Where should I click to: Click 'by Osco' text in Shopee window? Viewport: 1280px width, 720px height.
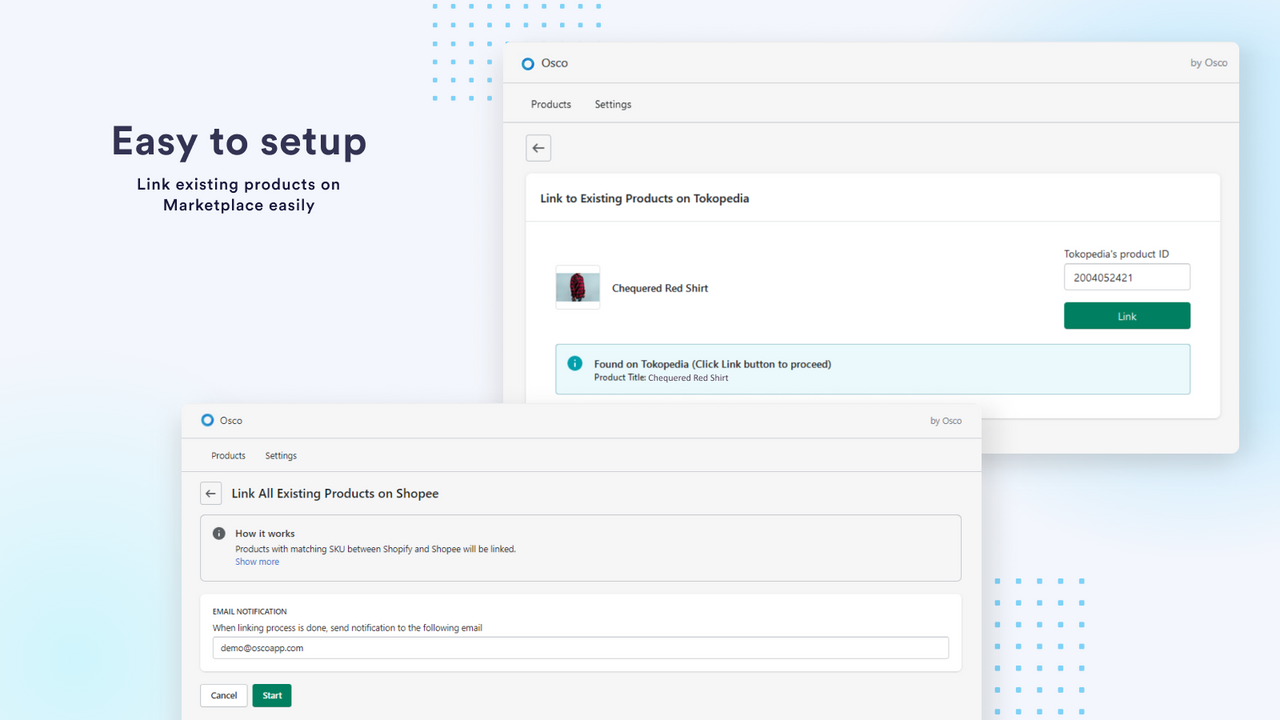(x=946, y=421)
